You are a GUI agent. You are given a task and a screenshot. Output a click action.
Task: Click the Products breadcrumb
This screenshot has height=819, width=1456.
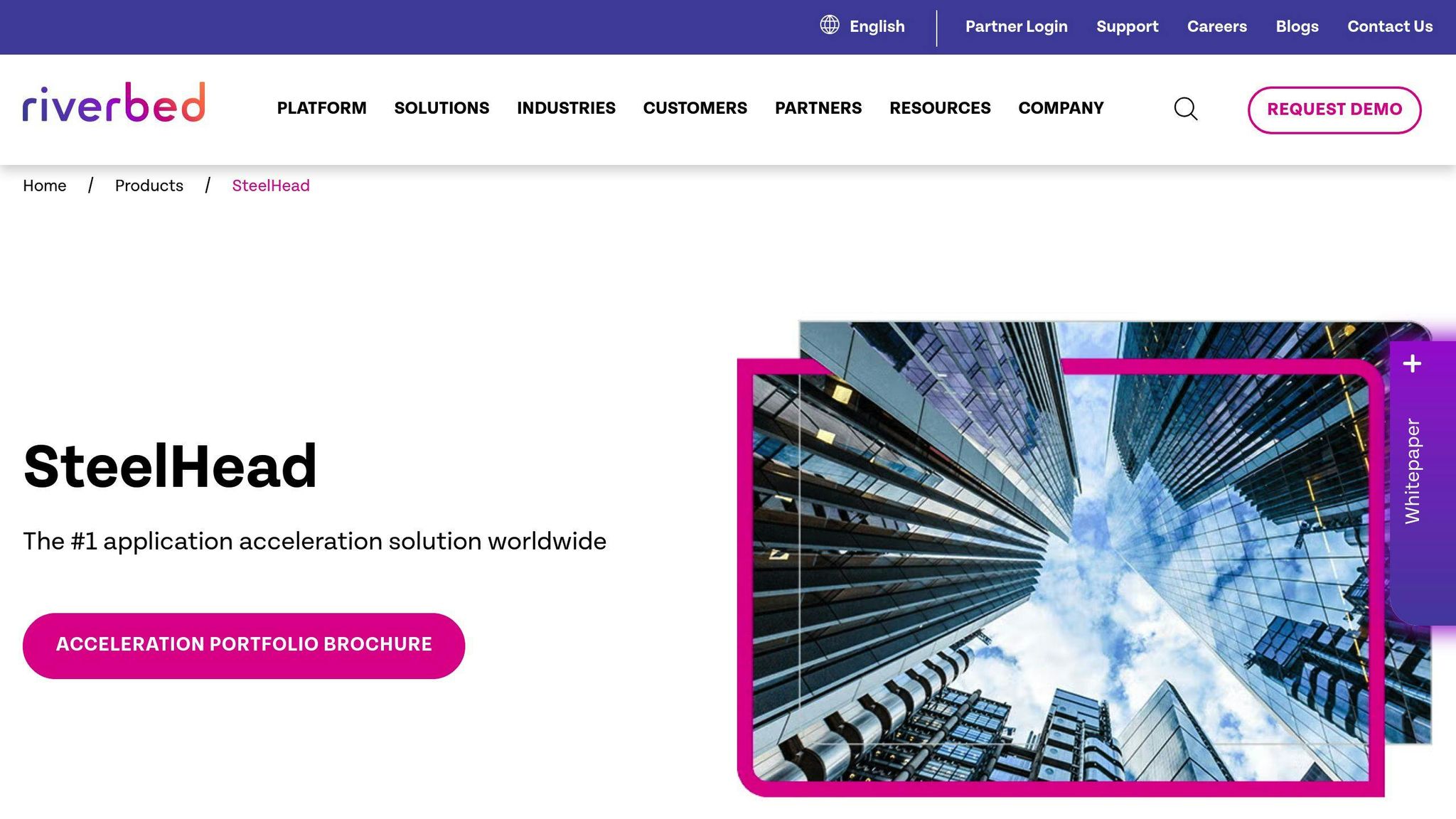[149, 186]
